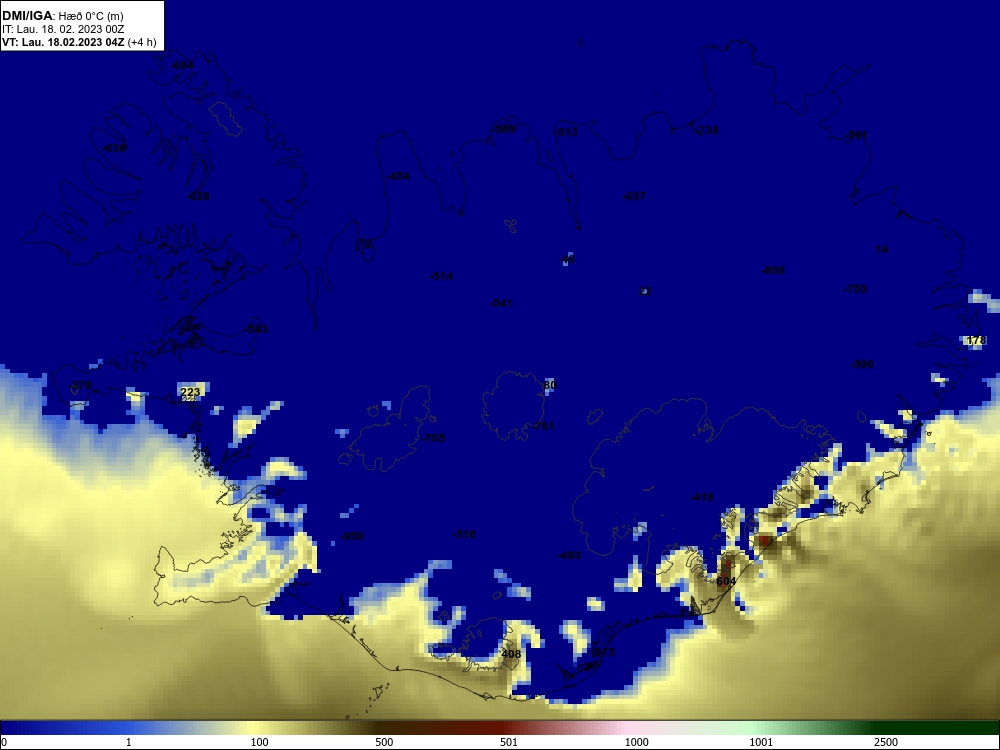Image resolution: width=1000 pixels, height=750 pixels.
Task: Click the 'DMI/IGA: Hæð 0°C (m)' title line
Action: 62,16
